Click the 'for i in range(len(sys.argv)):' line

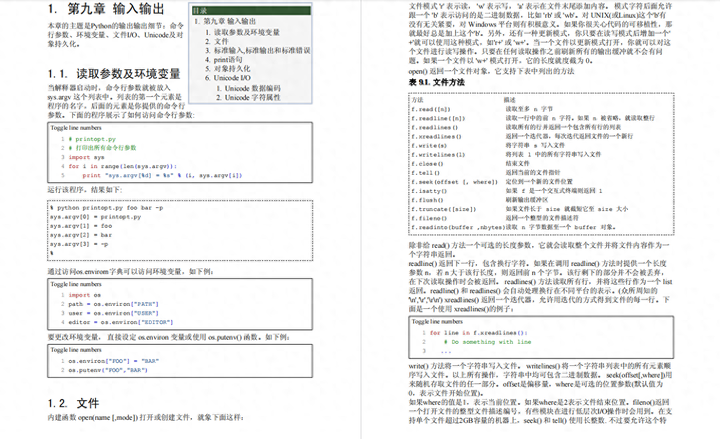tap(123, 166)
